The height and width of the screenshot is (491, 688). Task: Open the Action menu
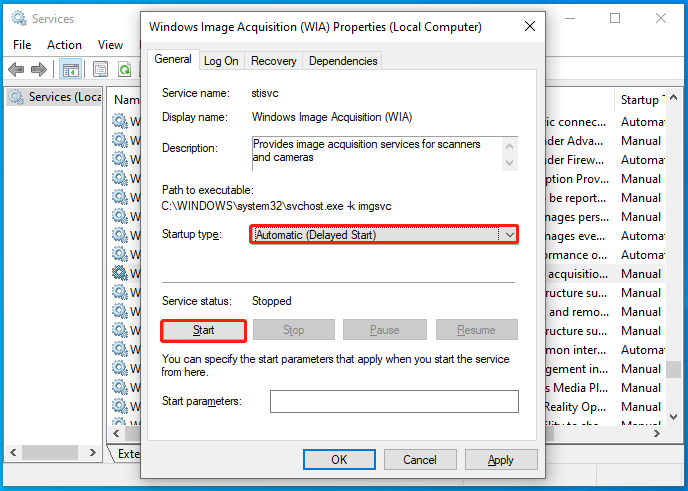(x=64, y=44)
